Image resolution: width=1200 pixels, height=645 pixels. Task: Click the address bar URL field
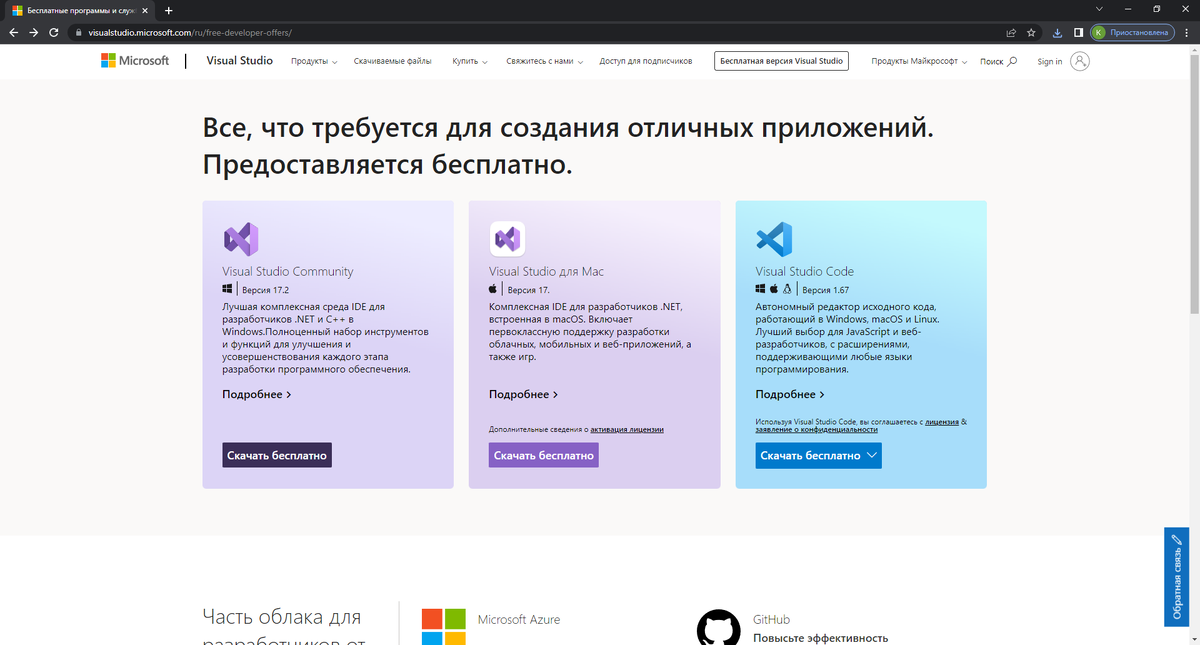tap(540, 32)
